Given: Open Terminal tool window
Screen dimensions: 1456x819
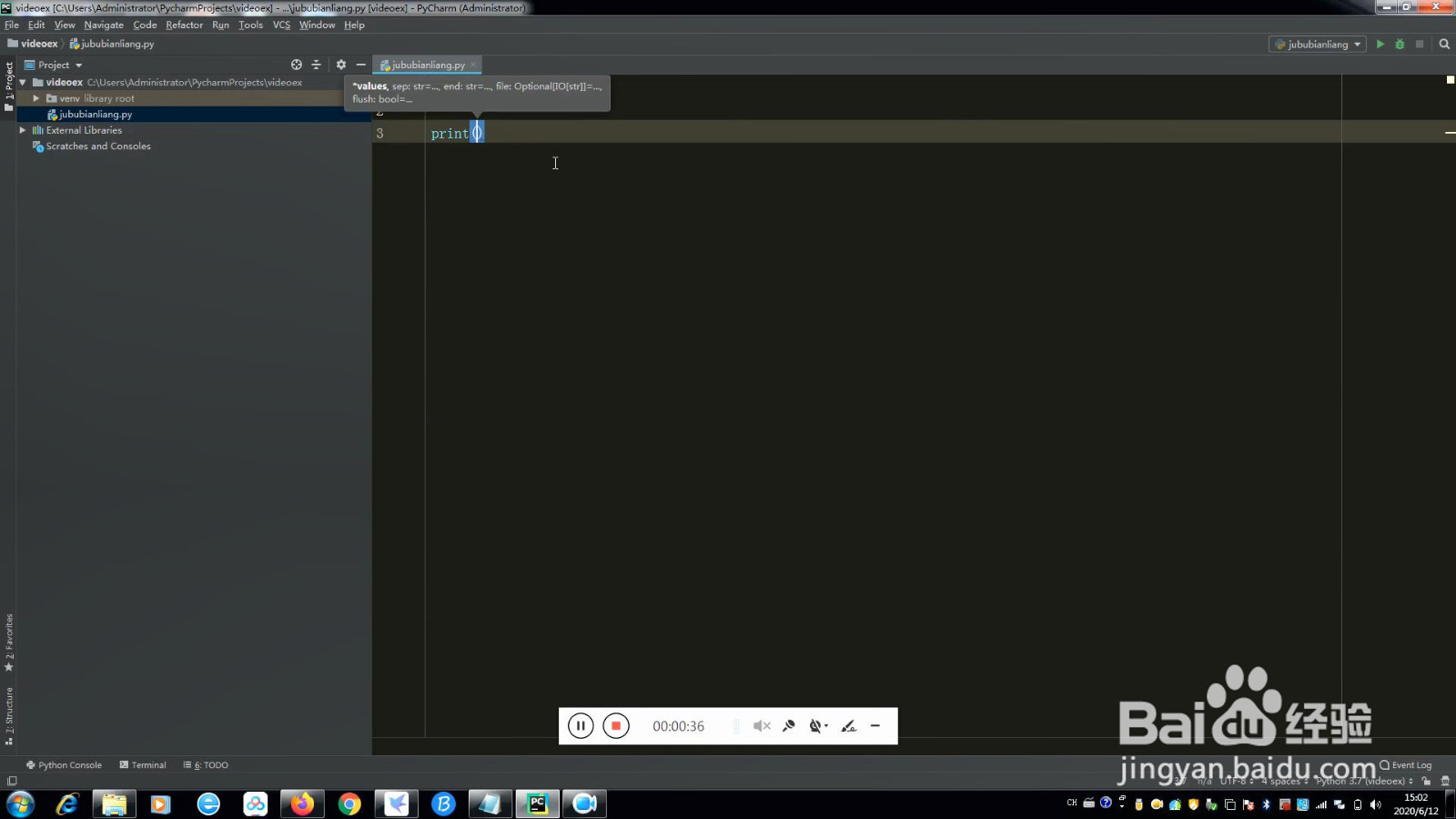Looking at the screenshot, I should 143,765.
